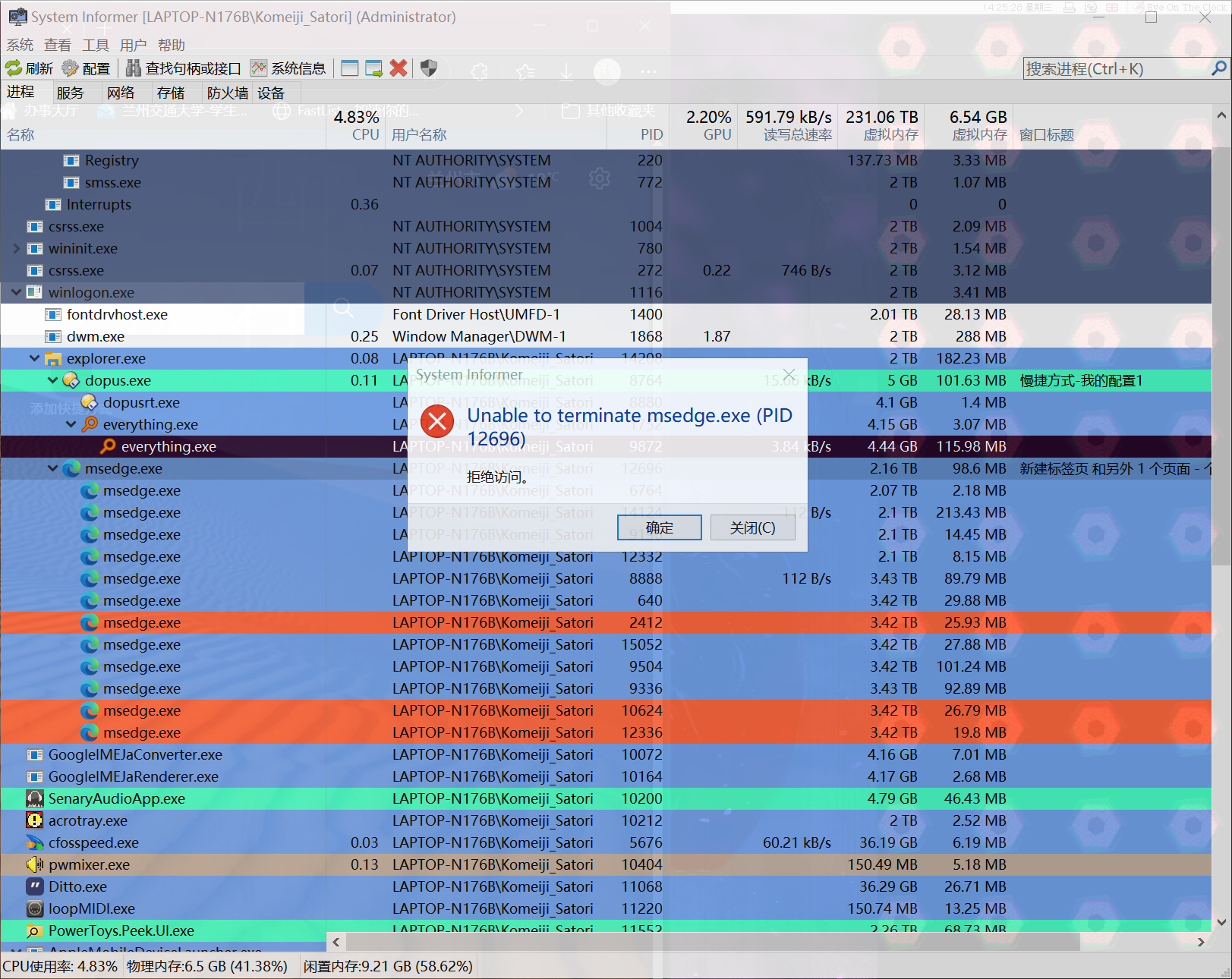Click the vertical scrollbar down arrow
This screenshot has width=1232, height=979.
pyautogui.click(x=1221, y=923)
